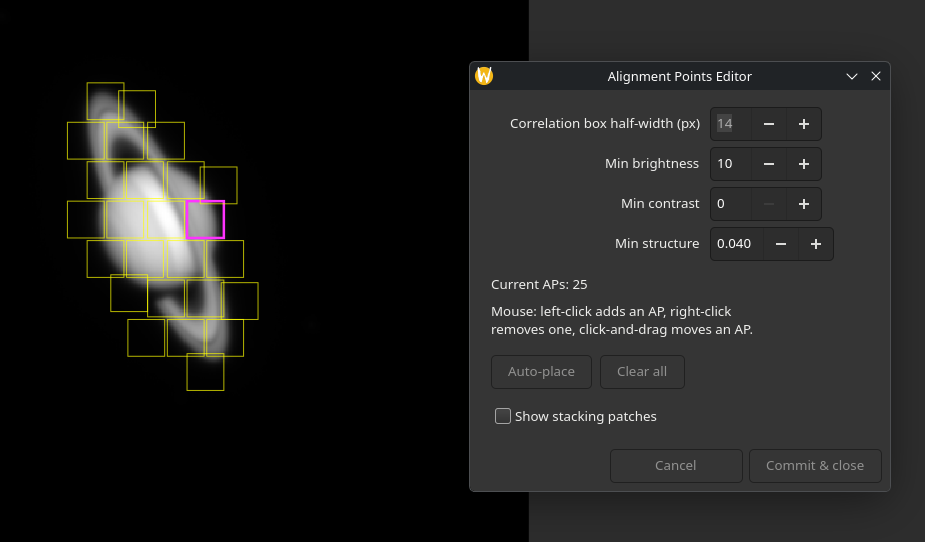This screenshot has height=542, width=925.
Task: Click the bottommost yellow alignment box
Action: pos(205,372)
